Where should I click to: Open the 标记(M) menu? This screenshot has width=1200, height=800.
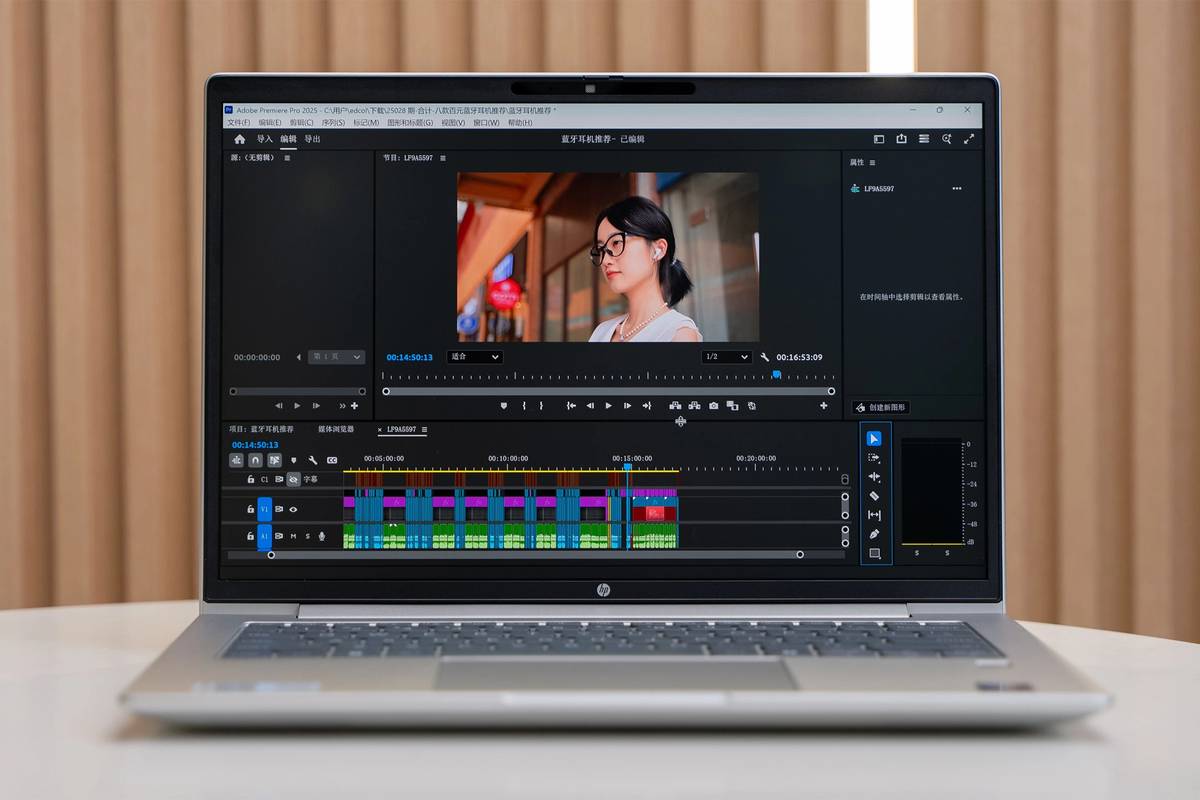tap(365, 122)
